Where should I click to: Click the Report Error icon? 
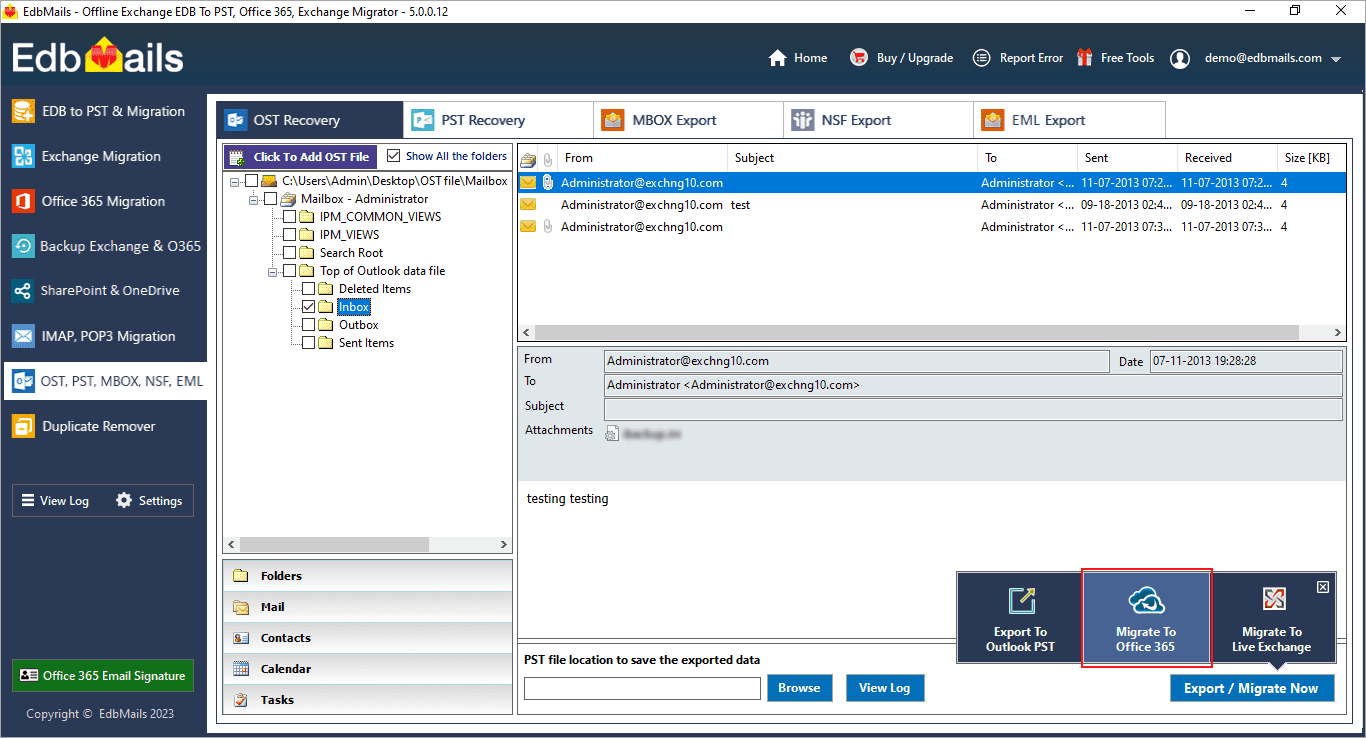pyautogui.click(x=982, y=58)
